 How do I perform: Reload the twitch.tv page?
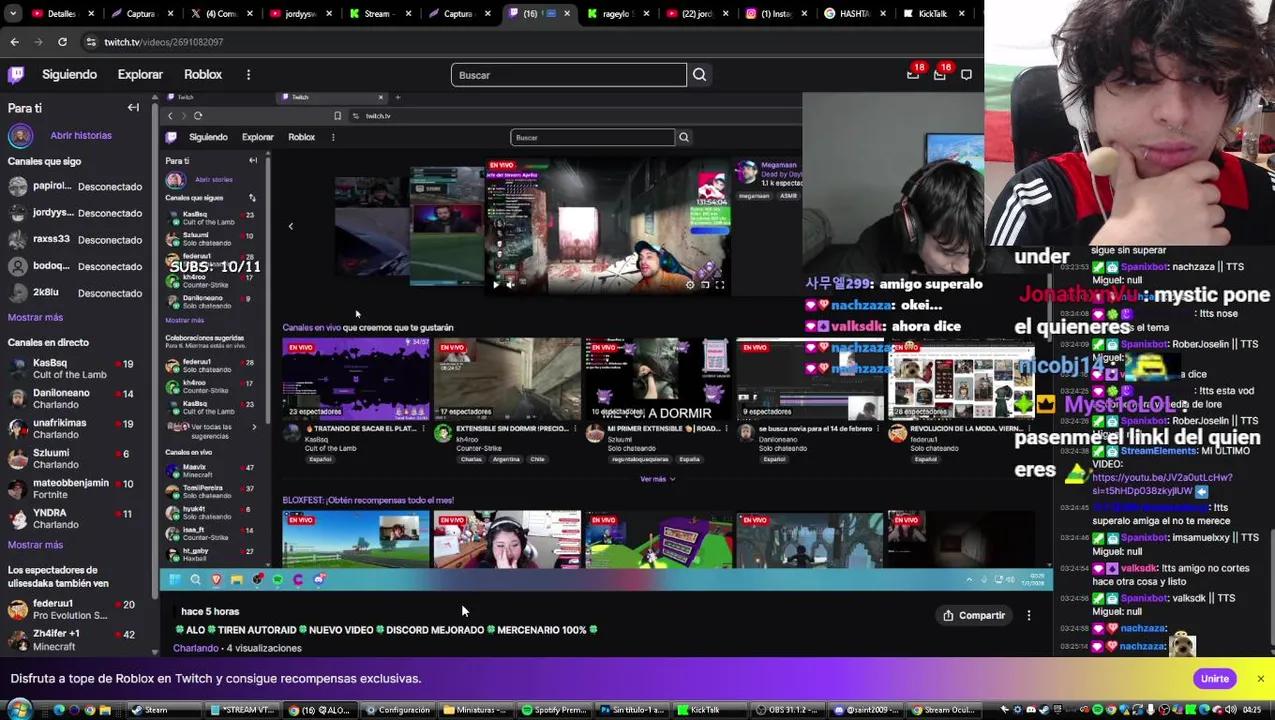click(62, 42)
